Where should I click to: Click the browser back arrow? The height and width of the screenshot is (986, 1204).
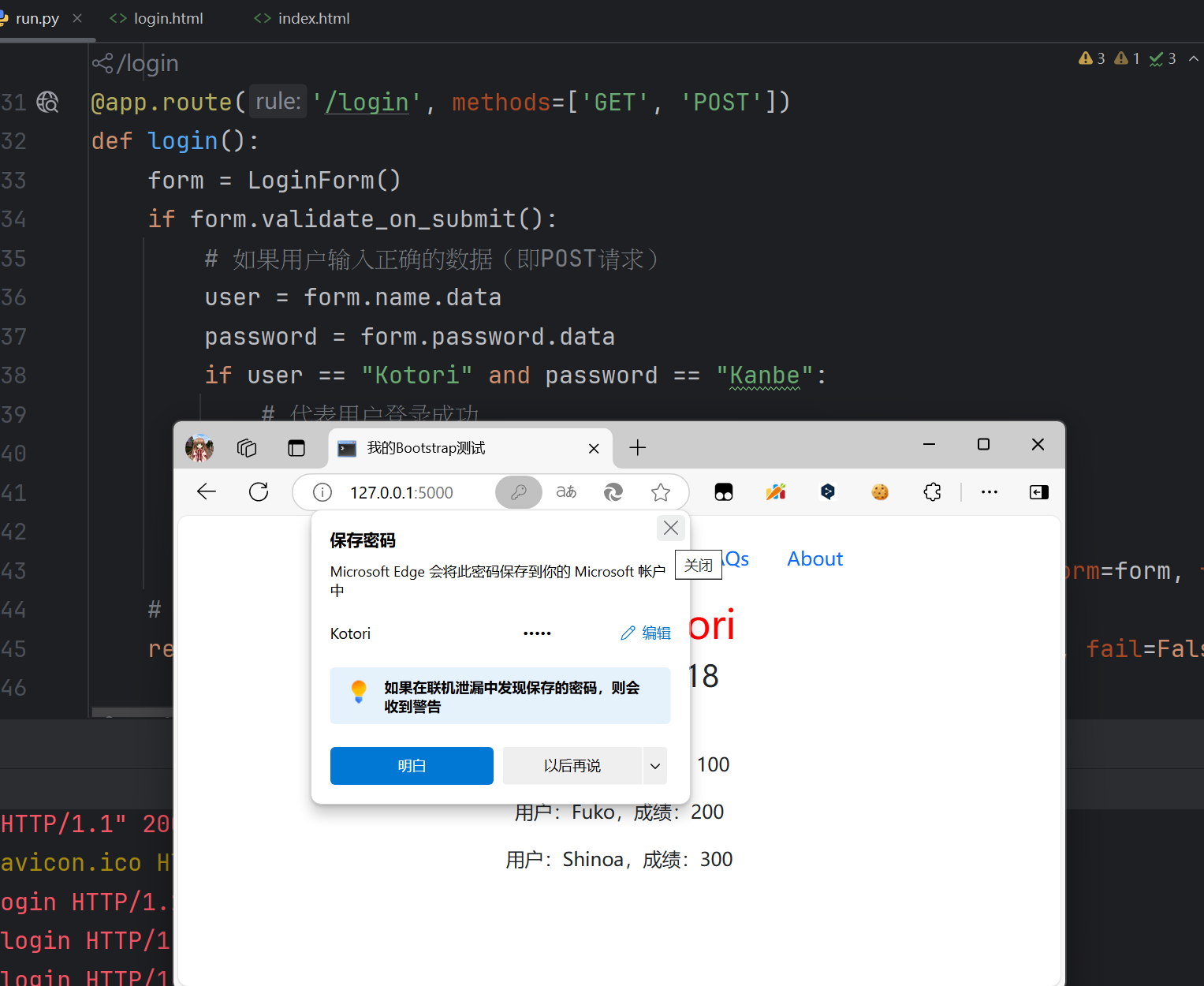(x=207, y=492)
